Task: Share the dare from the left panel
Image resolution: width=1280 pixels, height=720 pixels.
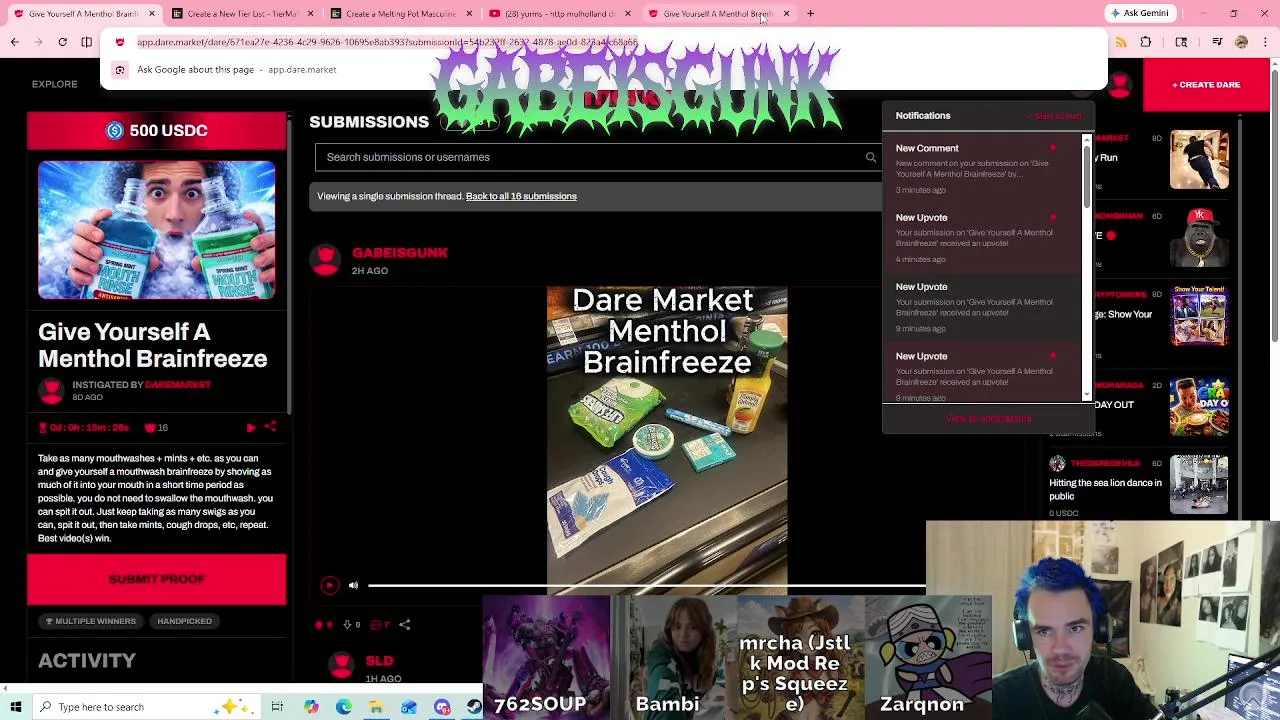Action: pos(270,427)
